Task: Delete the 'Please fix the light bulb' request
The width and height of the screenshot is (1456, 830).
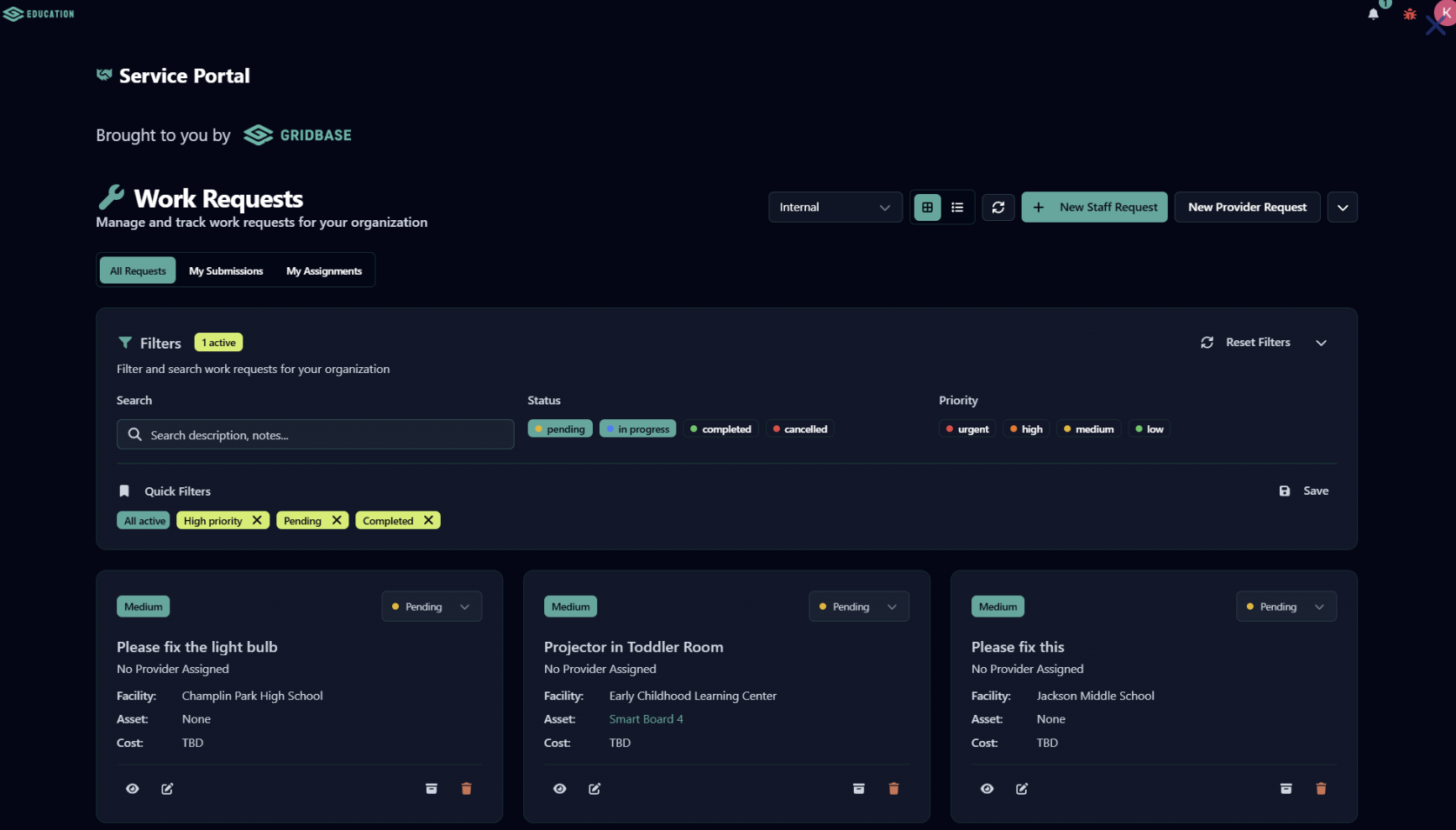Action: pyautogui.click(x=467, y=789)
